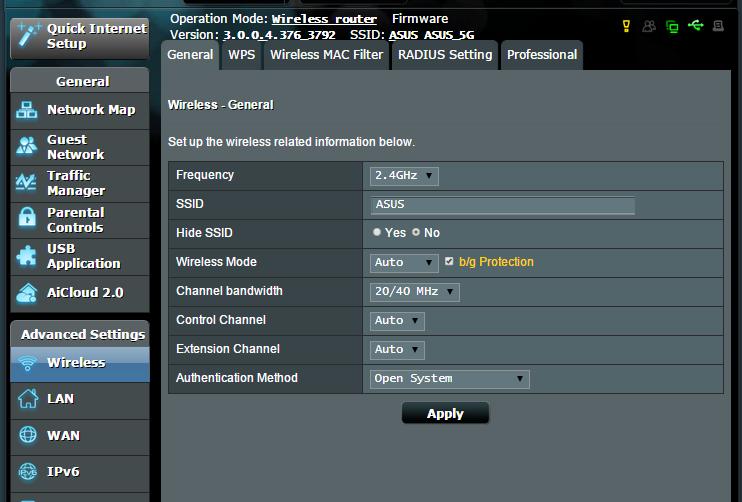
Task: Click the IPv6 globe icon
Action: (28, 471)
